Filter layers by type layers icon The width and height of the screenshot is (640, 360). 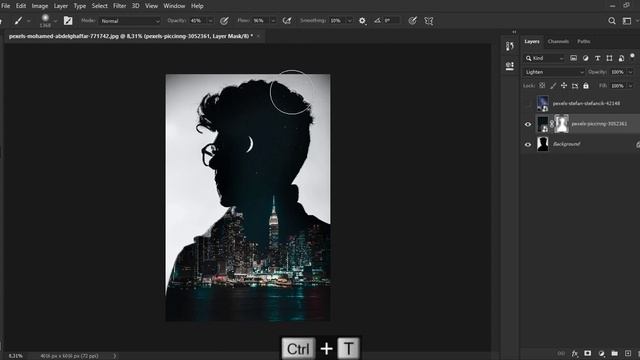pyautogui.click(x=598, y=58)
